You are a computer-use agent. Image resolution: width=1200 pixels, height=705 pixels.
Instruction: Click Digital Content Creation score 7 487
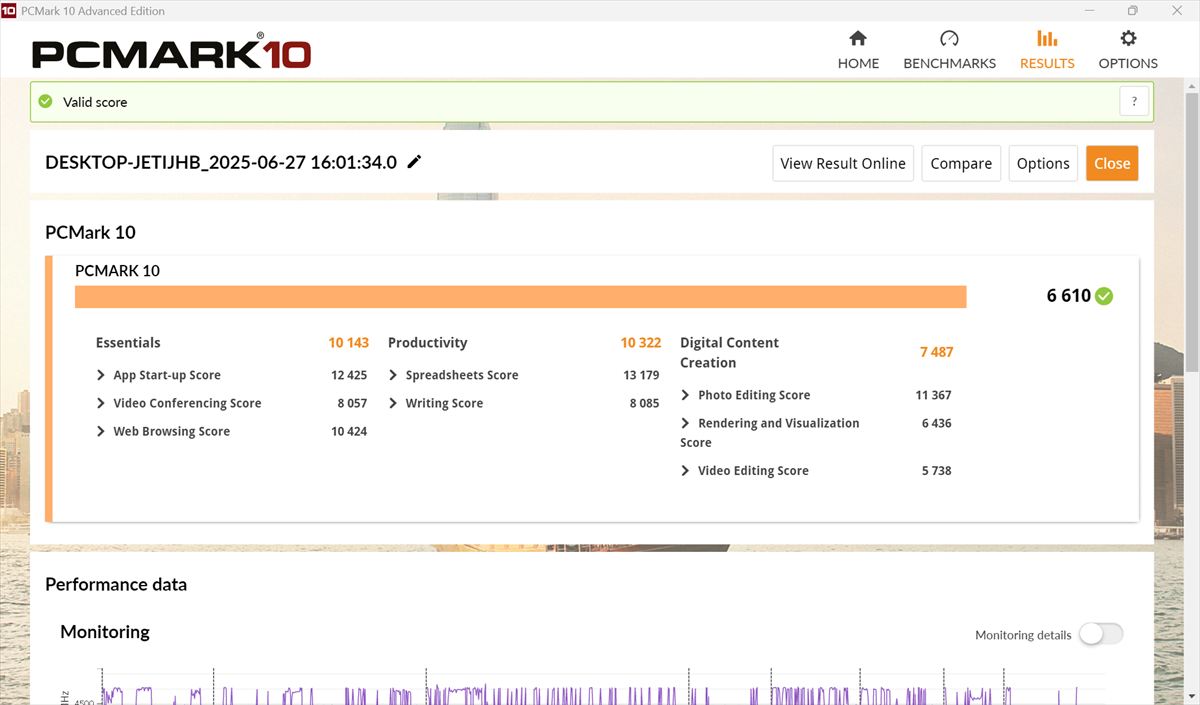click(x=937, y=352)
